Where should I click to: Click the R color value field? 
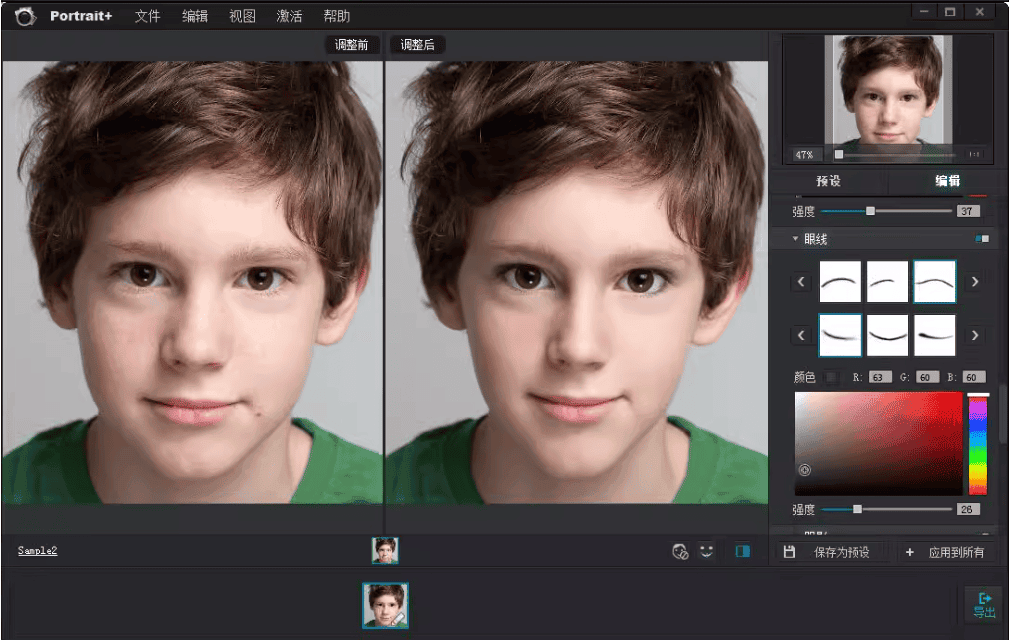pos(880,377)
